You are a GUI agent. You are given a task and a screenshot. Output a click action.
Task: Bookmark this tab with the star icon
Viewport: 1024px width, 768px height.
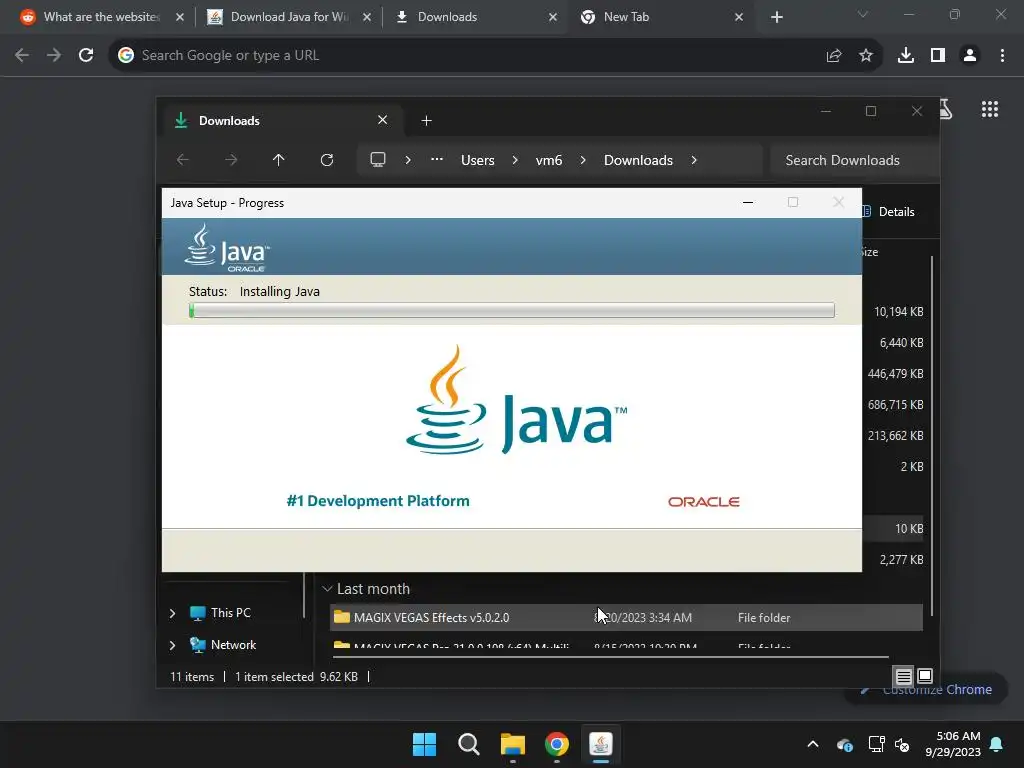pyautogui.click(x=865, y=56)
